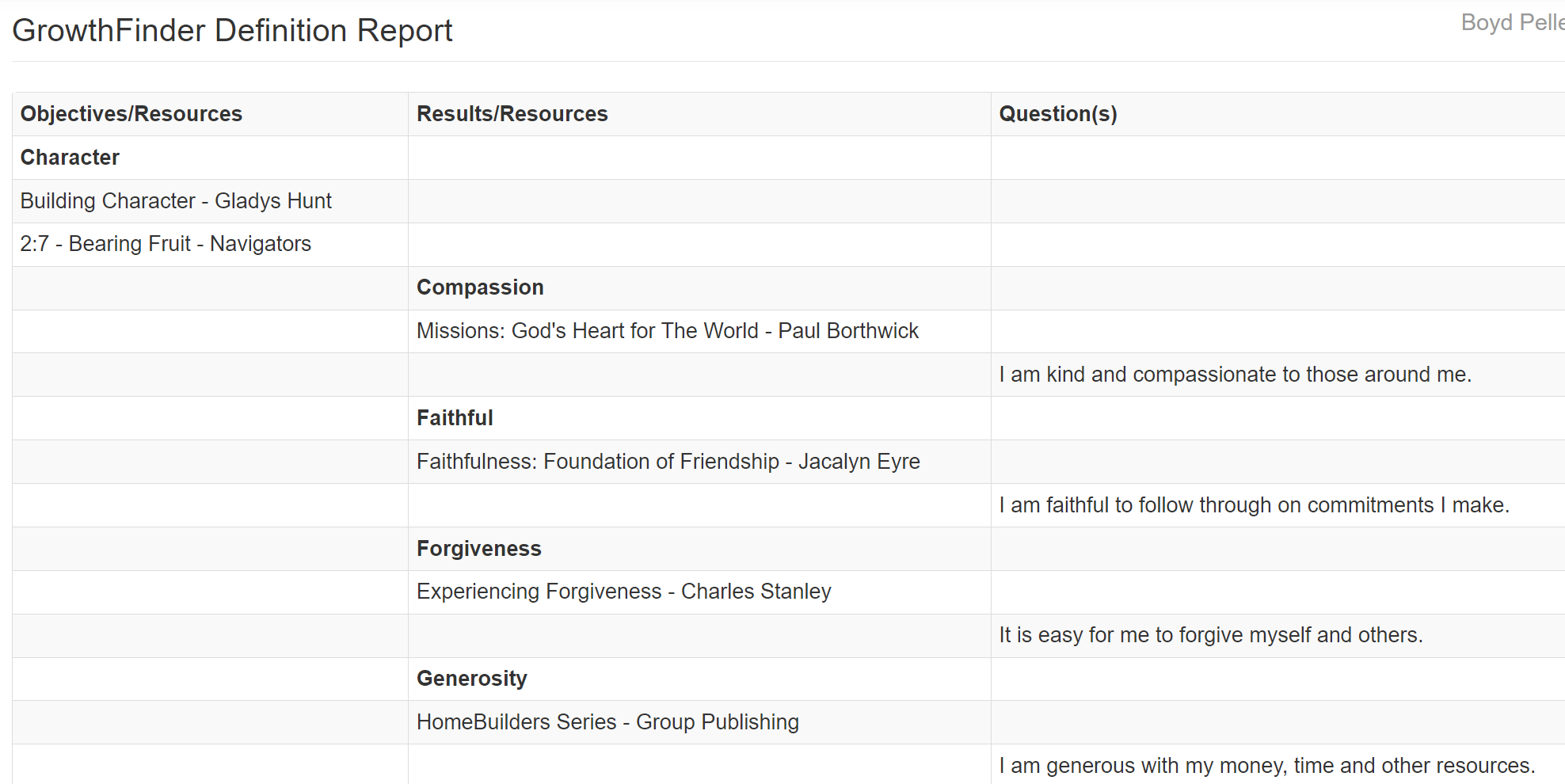Click the Boyd Pelle name at top right
The image size is (1565, 784).
(x=1513, y=22)
